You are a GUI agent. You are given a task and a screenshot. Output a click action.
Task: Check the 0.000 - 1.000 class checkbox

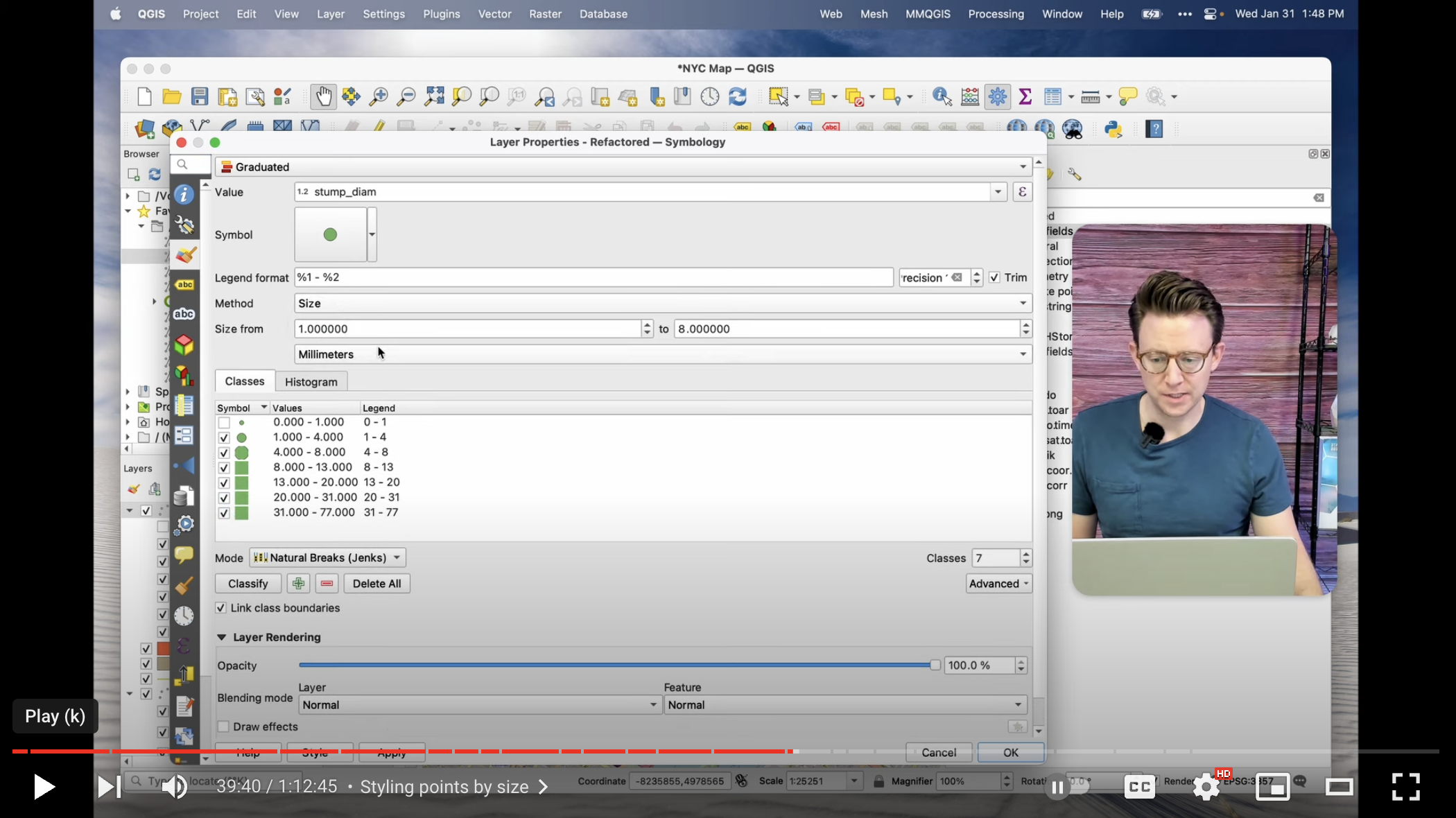click(224, 423)
